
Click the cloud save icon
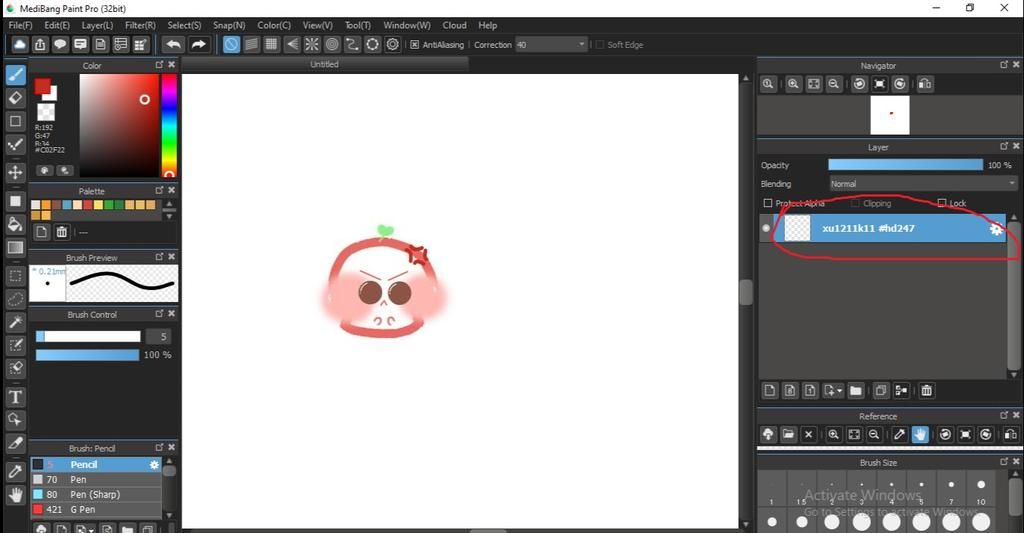[x=20, y=44]
